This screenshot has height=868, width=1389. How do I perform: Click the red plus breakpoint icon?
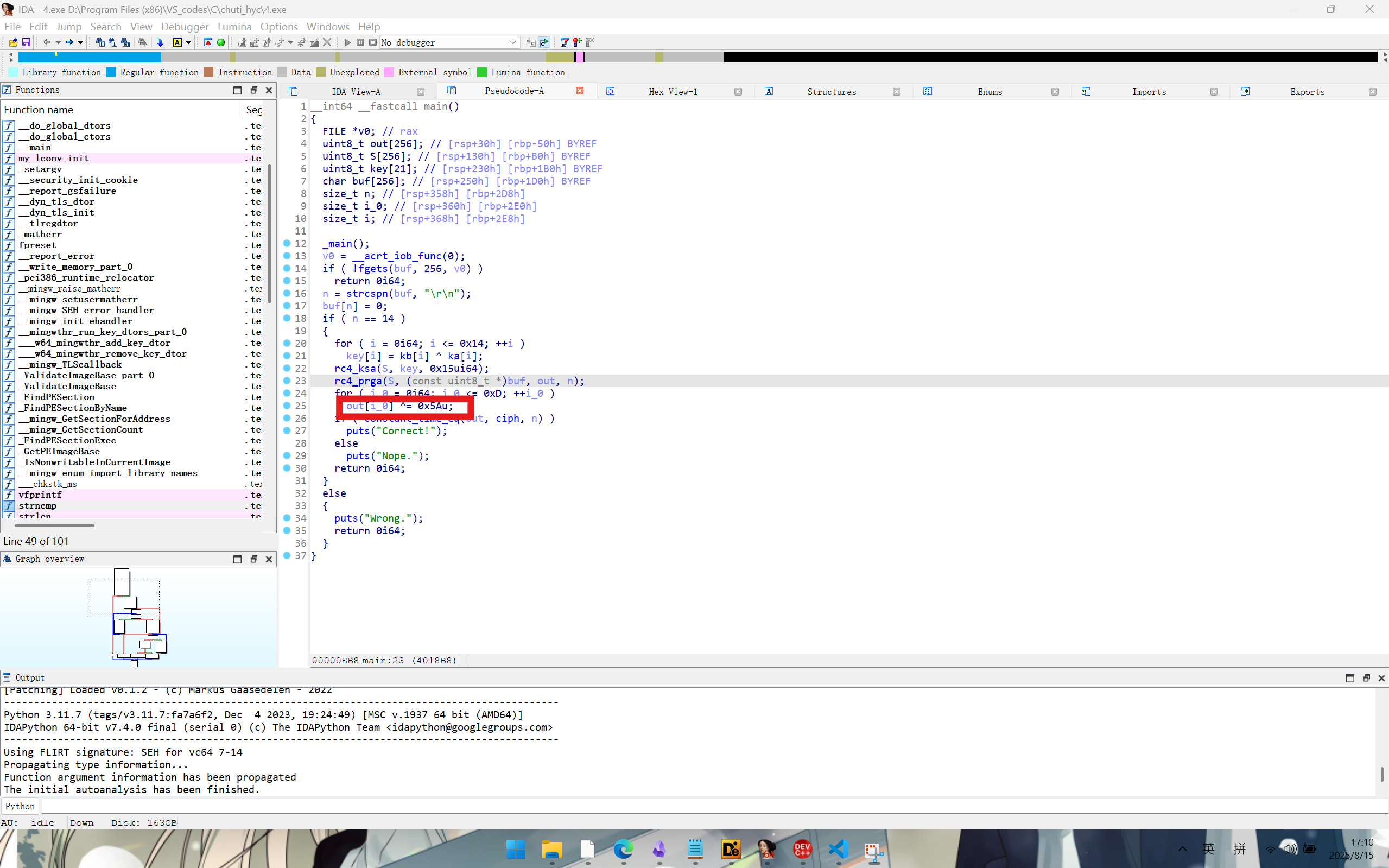pos(578,42)
